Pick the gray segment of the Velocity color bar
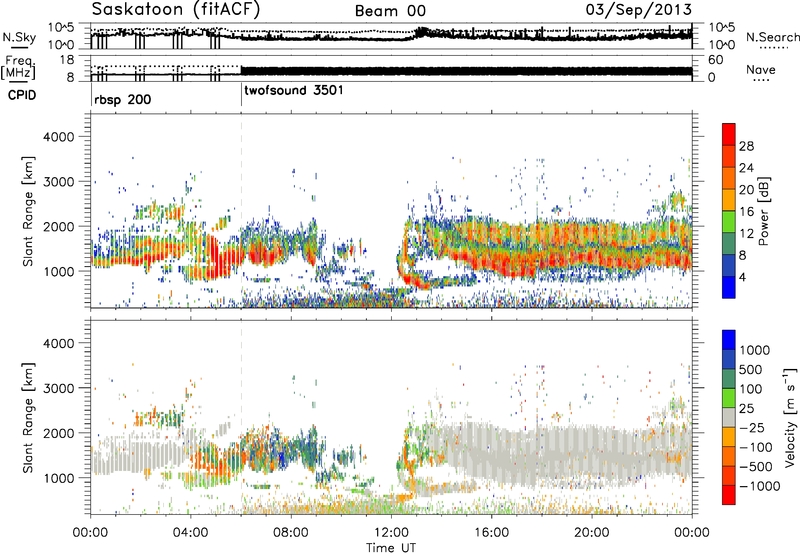The height and width of the screenshot is (554, 800). tap(729, 417)
